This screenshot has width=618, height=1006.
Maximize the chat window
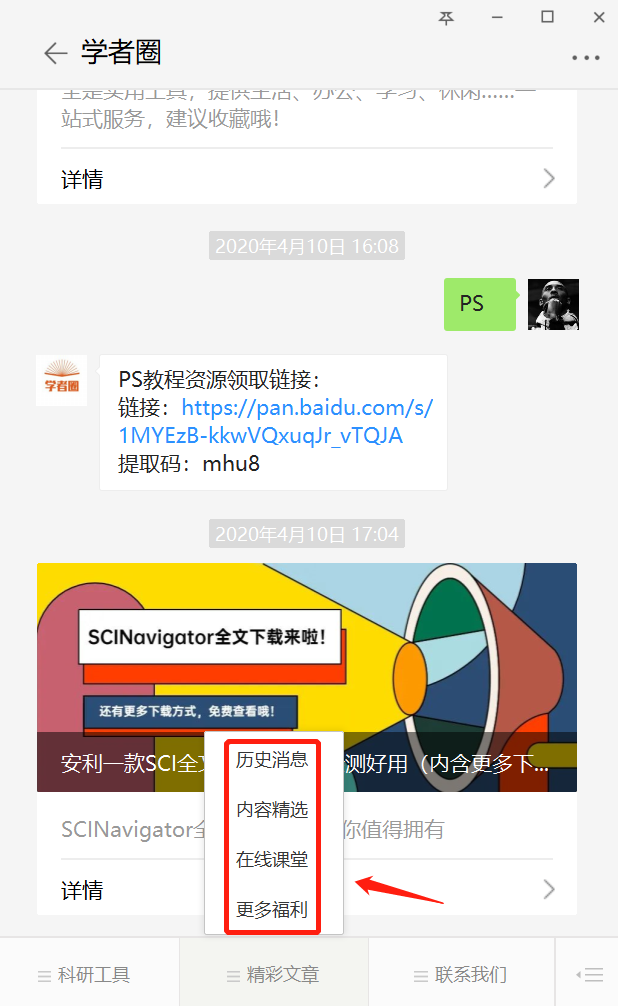[x=547, y=17]
